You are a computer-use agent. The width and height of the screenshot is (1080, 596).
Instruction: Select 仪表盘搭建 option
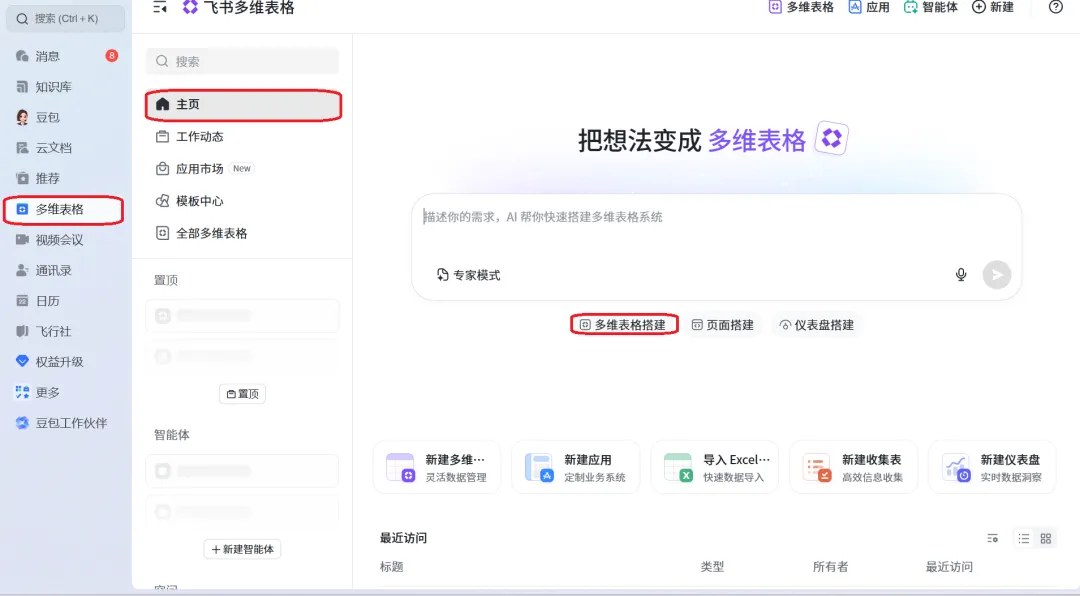coord(817,325)
